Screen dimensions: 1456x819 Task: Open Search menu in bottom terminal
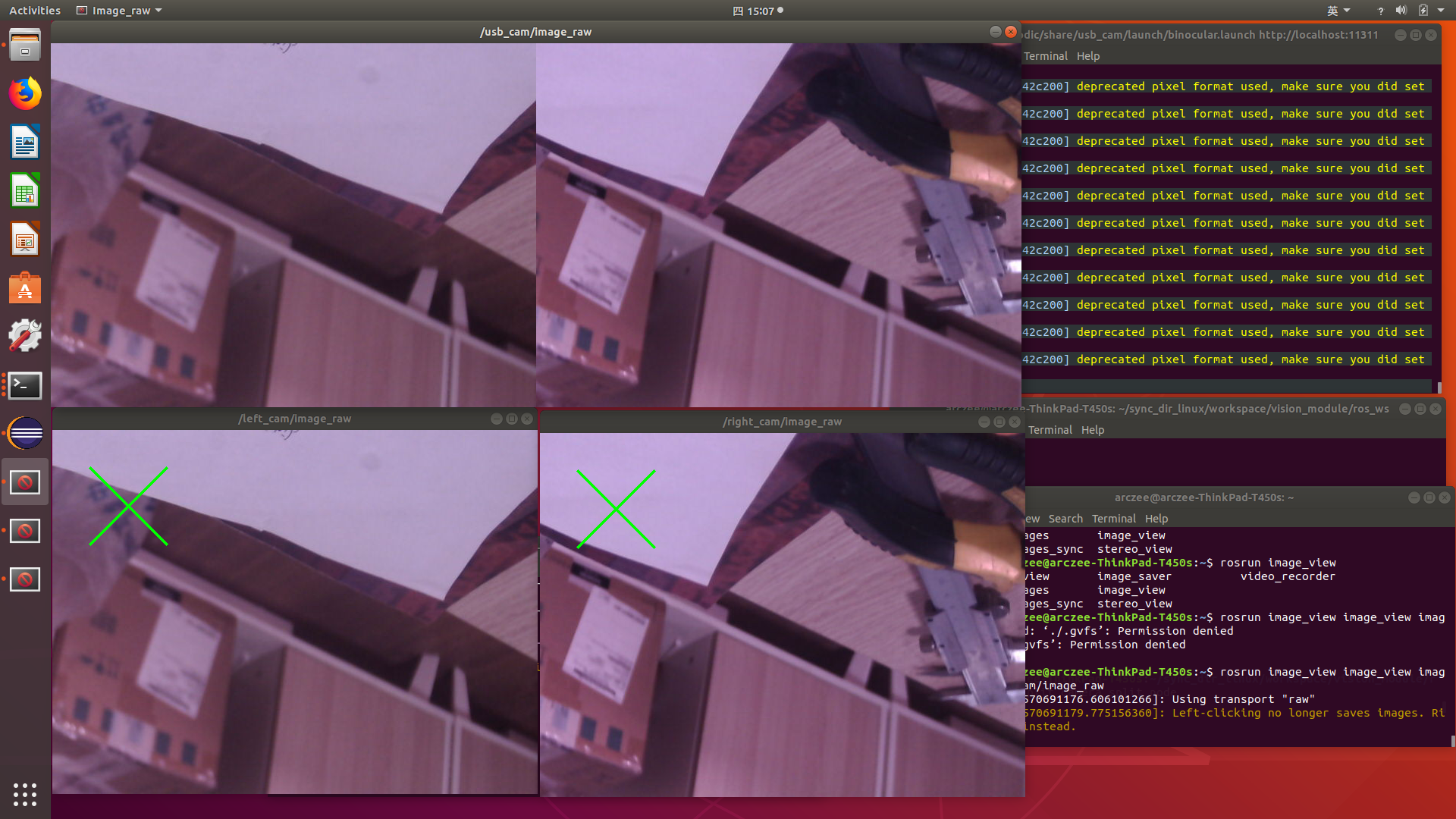click(x=1065, y=519)
